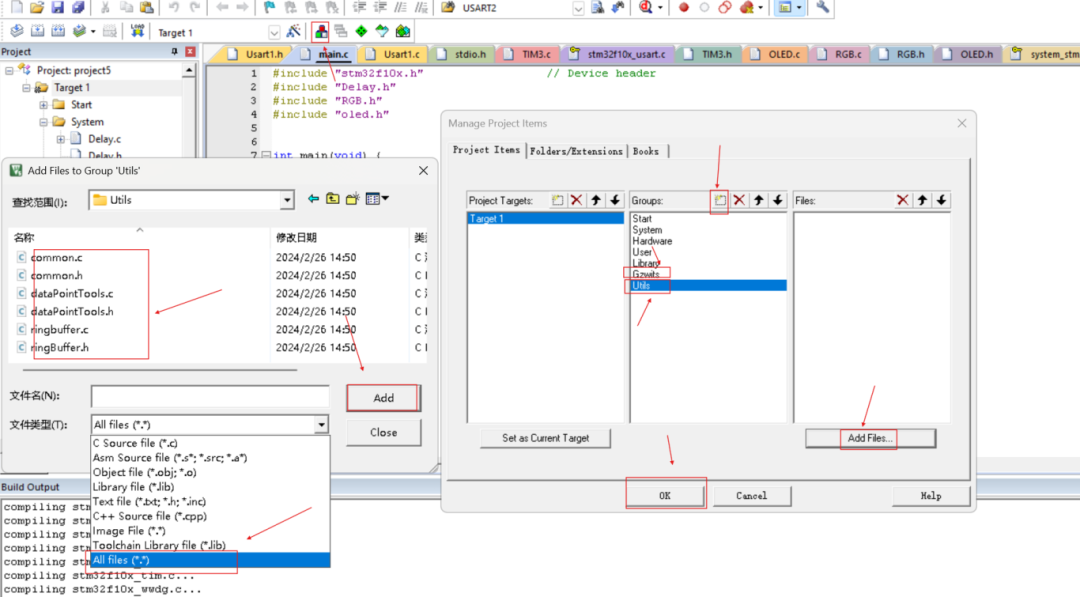
Task: Create a new file from the toolbar
Action: (x=16, y=8)
